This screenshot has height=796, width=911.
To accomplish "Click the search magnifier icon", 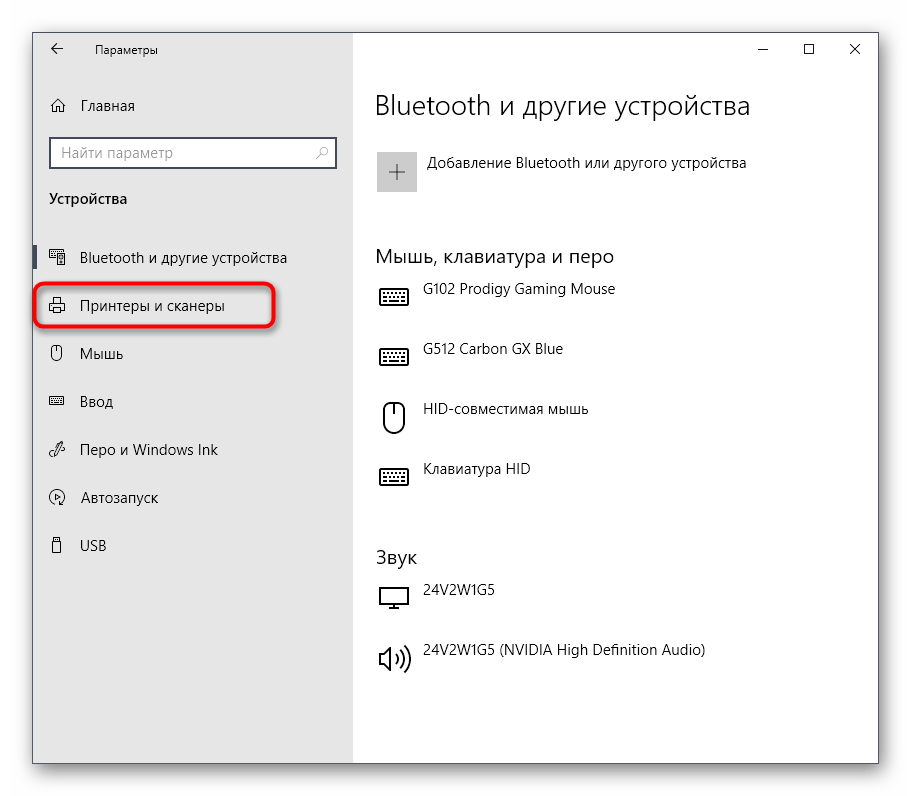I will pyautogui.click(x=322, y=153).
